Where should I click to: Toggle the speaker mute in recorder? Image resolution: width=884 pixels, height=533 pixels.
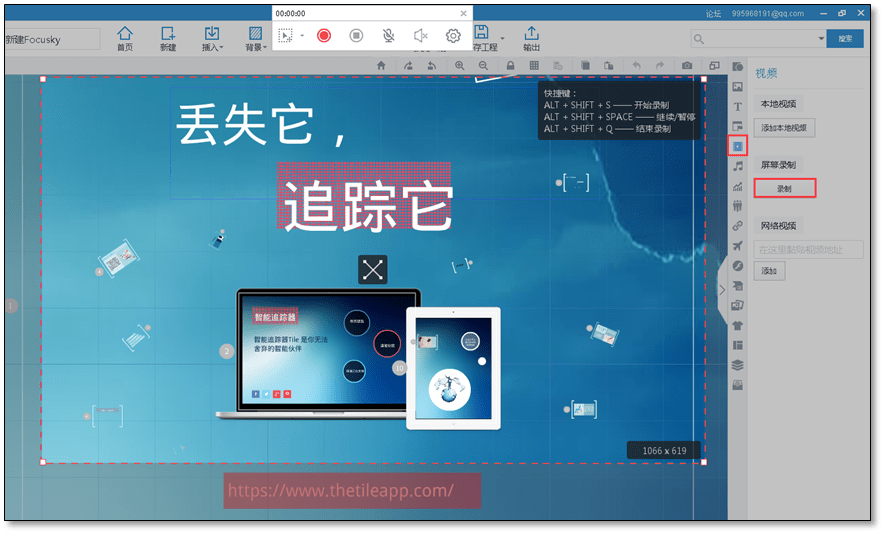click(x=421, y=36)
